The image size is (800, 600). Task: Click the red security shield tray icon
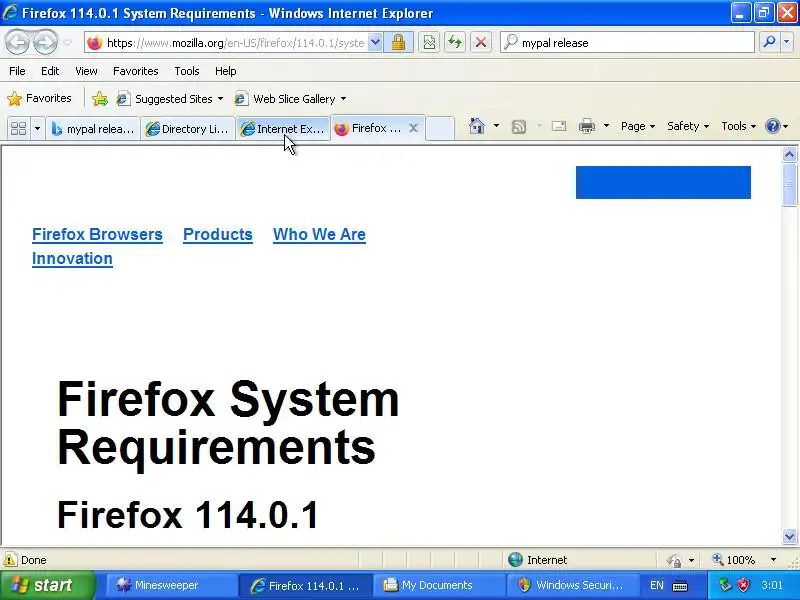tap(743, 585)
